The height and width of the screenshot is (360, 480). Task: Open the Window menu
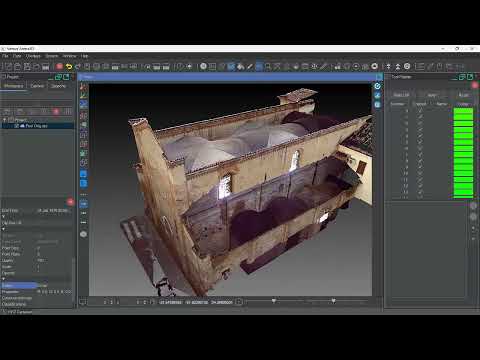click(69, 56)
